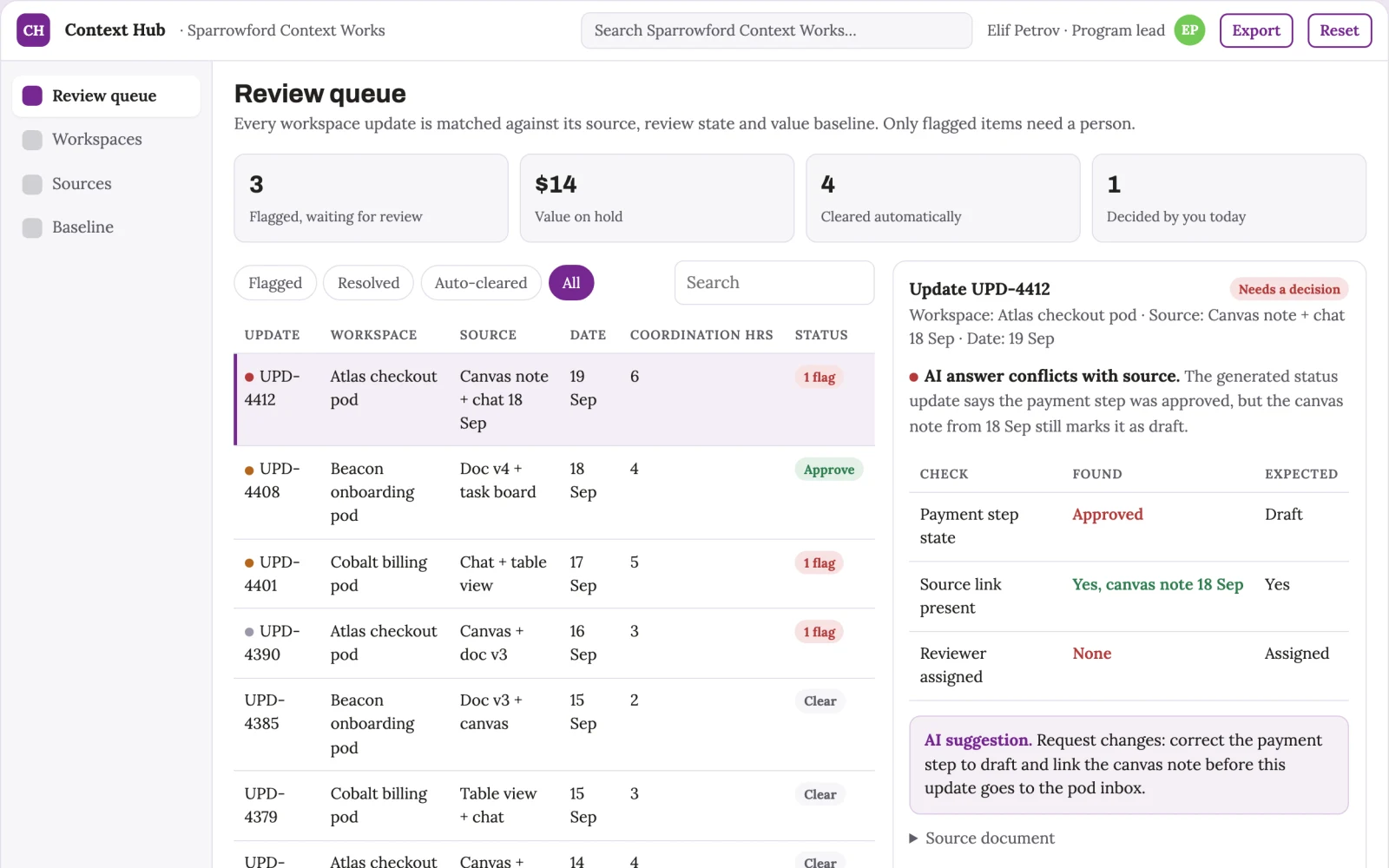
Task: Click the CH Context Hub logo icon
Action: click(x=33, y=30)
